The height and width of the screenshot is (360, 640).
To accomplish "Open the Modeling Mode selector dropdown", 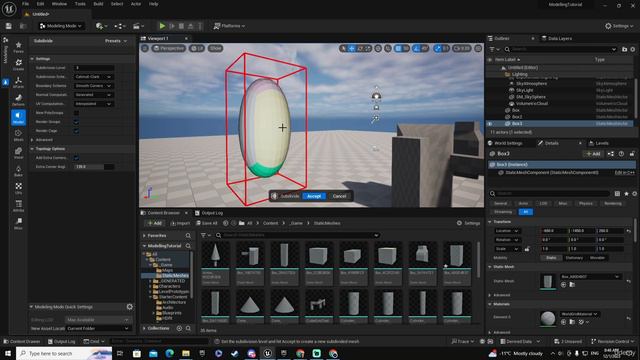I will point(60,26).
